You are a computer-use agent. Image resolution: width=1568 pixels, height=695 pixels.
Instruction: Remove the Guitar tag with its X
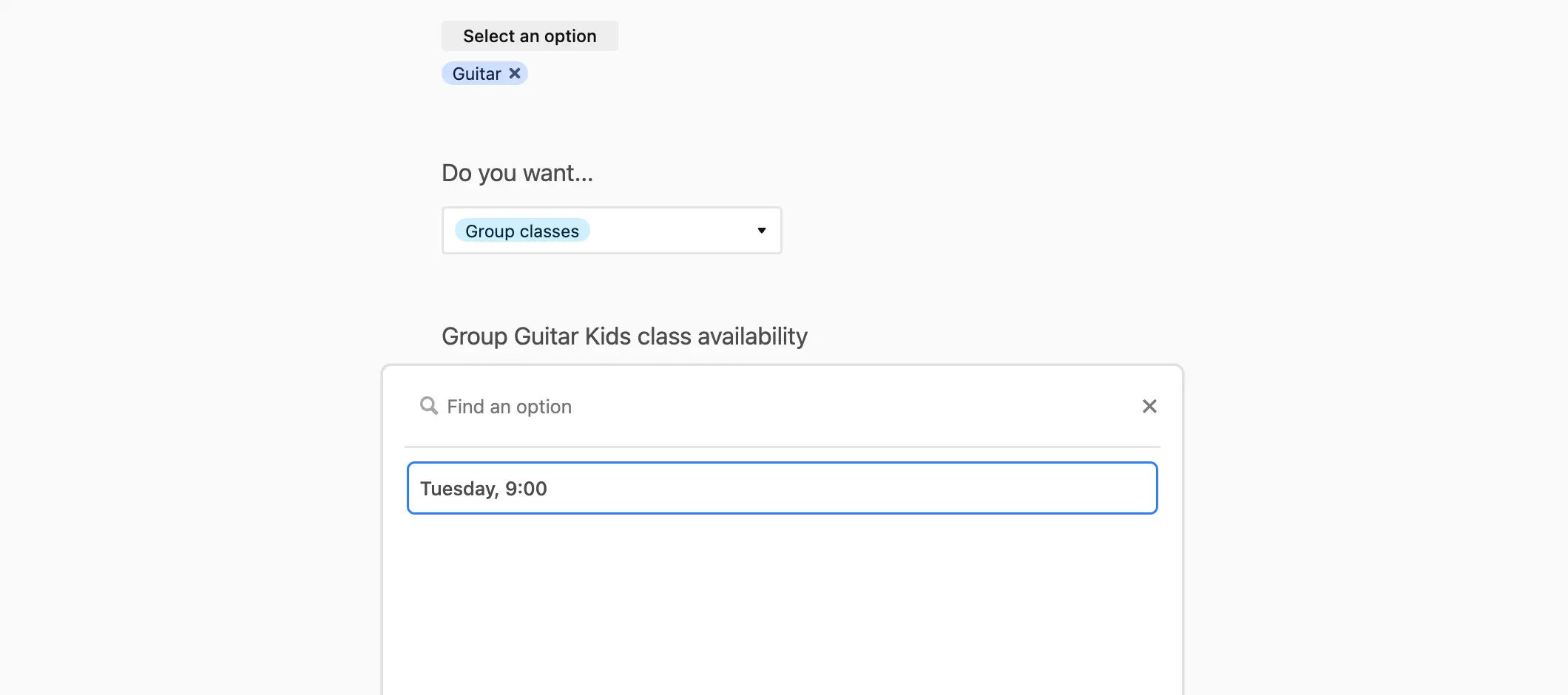coord(515,73)
